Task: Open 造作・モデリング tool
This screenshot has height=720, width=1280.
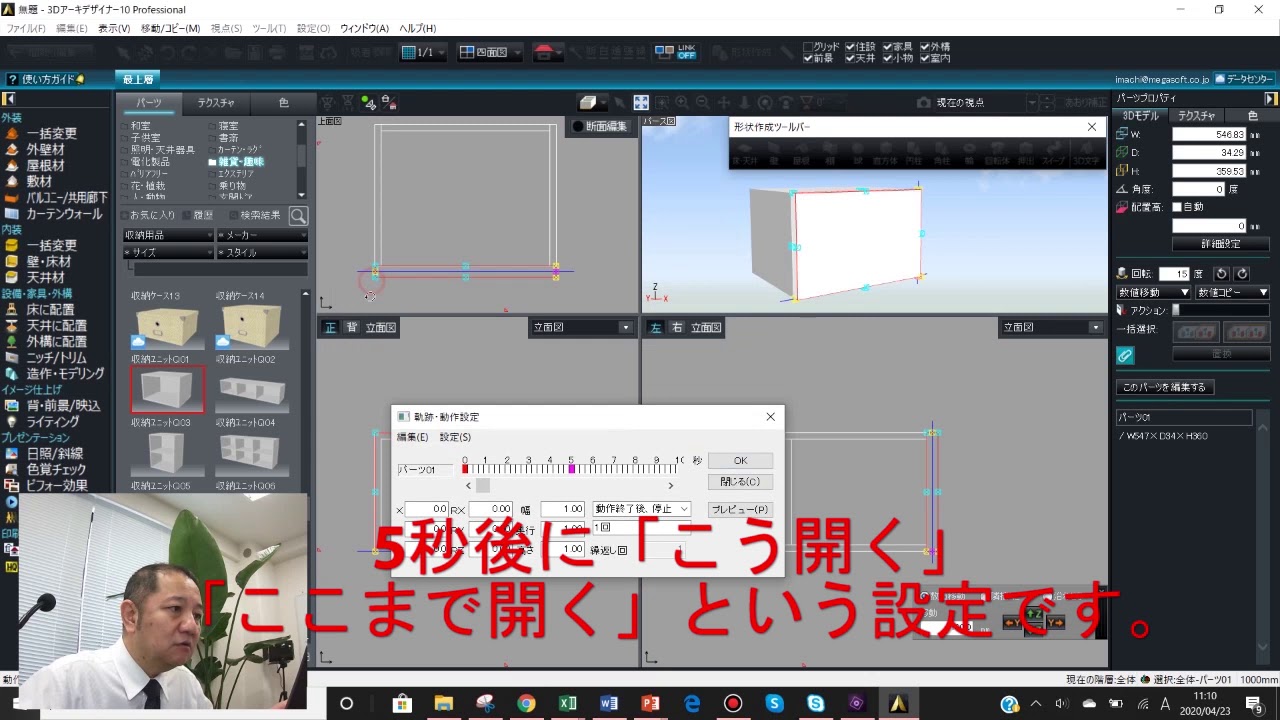Action: coord(65,373)
